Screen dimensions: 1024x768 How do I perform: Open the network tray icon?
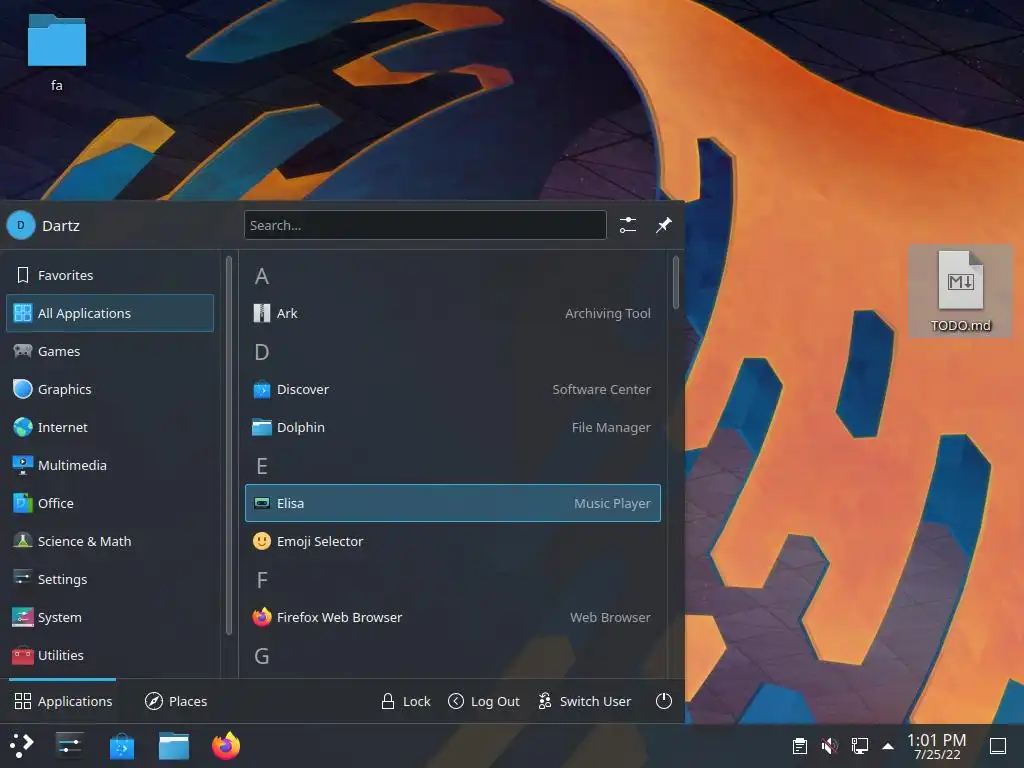pyautogui.click(x=859, y=745)
